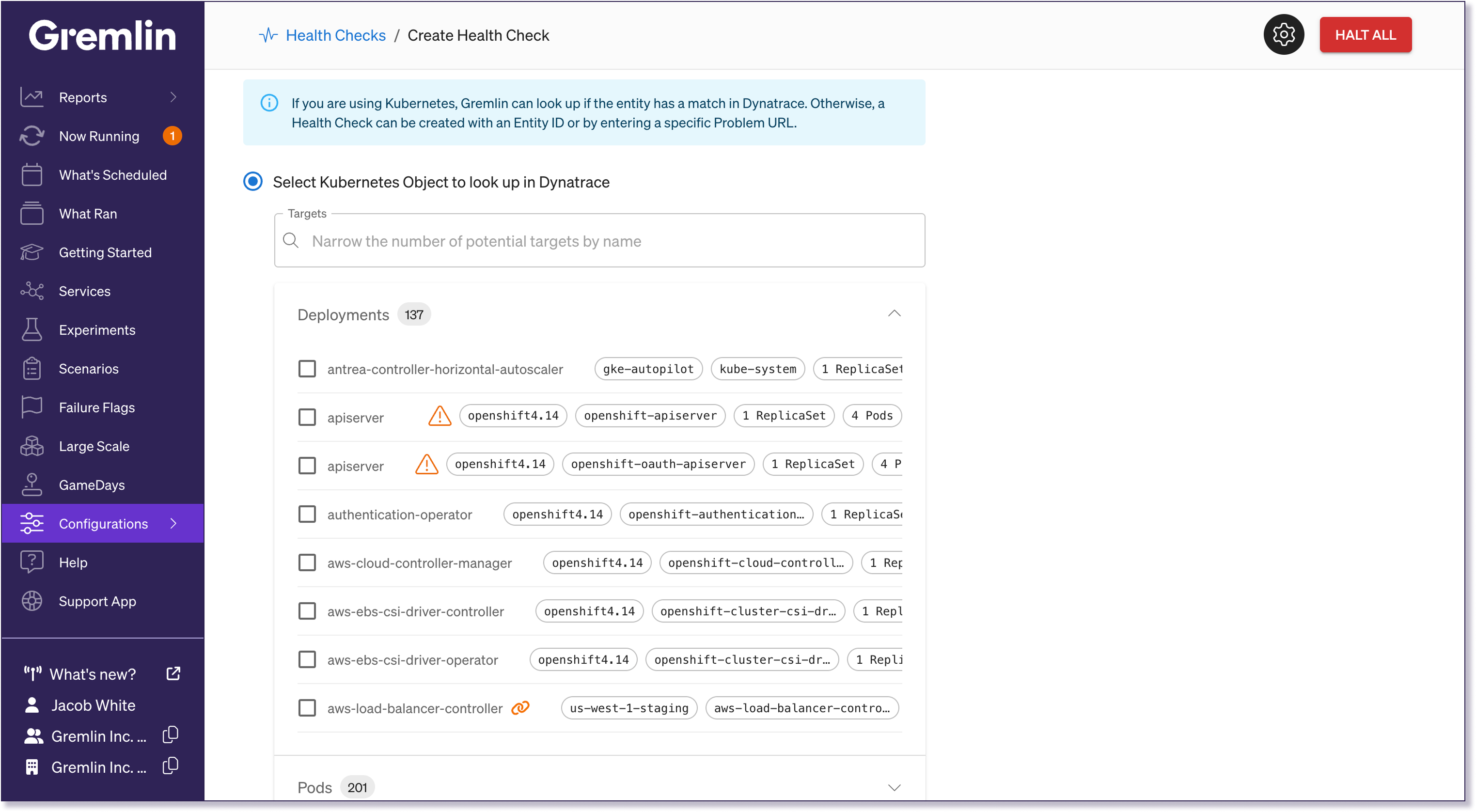Image resolution: width=1476 pixels, height=812 pixels.
Task: Tick the authentication-operator checkbox
Action: (x=307, y=514)
